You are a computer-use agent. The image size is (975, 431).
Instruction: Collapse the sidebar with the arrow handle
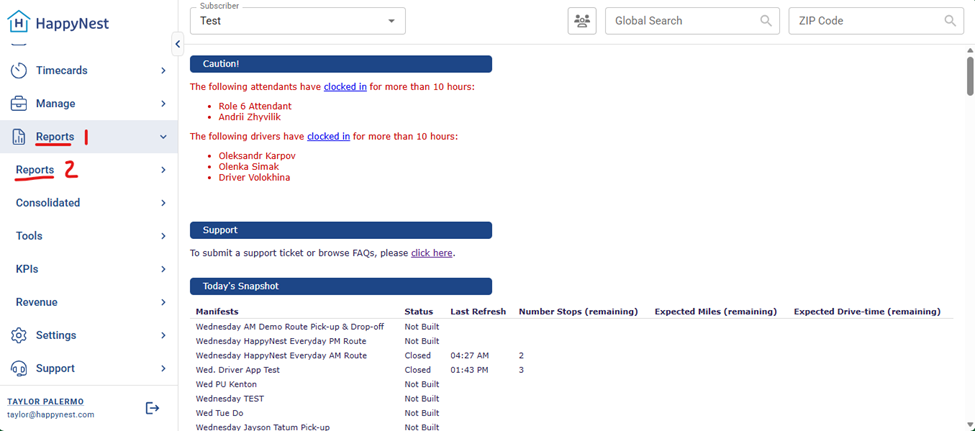click(177, 44)
